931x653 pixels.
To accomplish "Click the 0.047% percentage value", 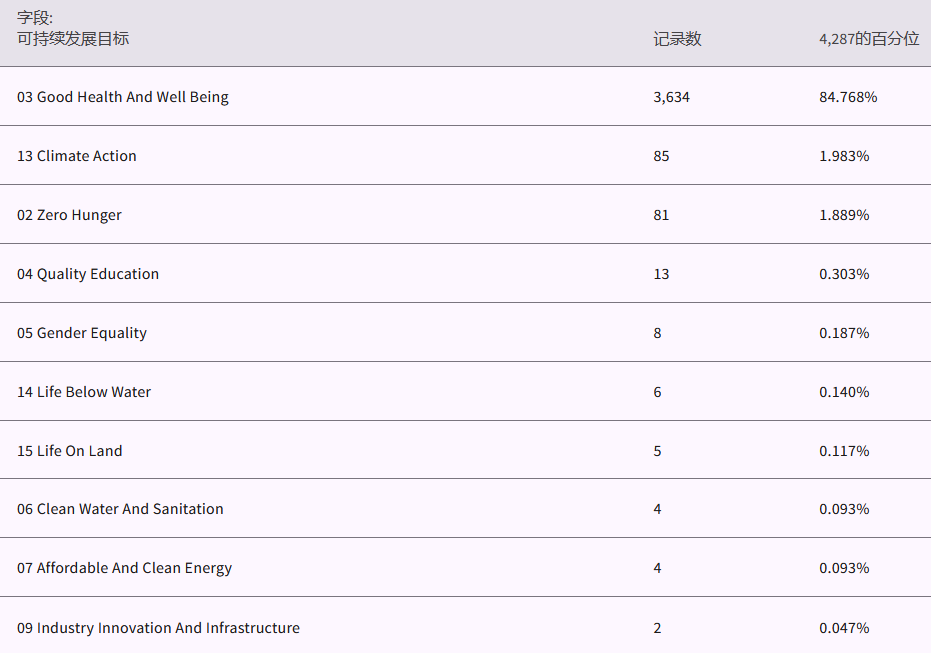I will [x=843, y=628].
